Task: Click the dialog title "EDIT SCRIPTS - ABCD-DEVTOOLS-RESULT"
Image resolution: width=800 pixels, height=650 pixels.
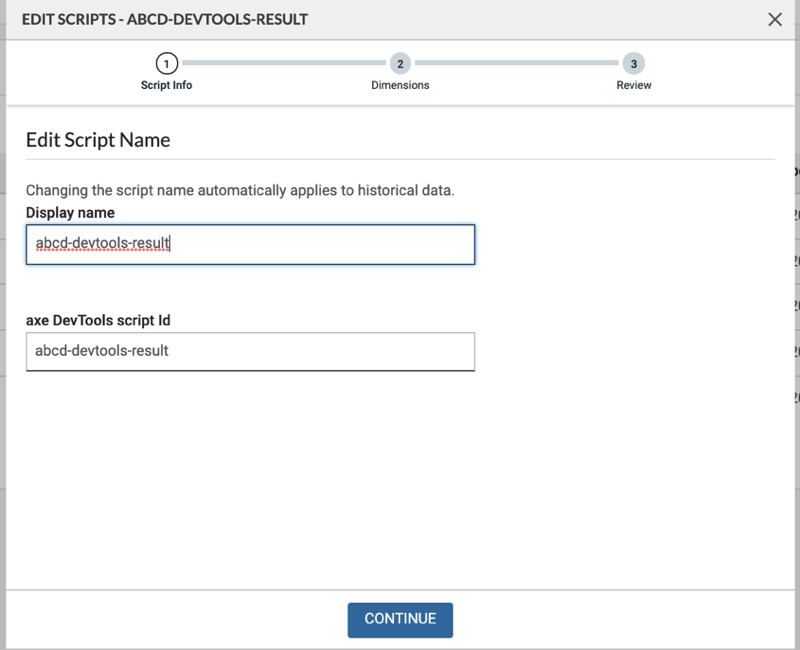Action: tap(165, 19)
